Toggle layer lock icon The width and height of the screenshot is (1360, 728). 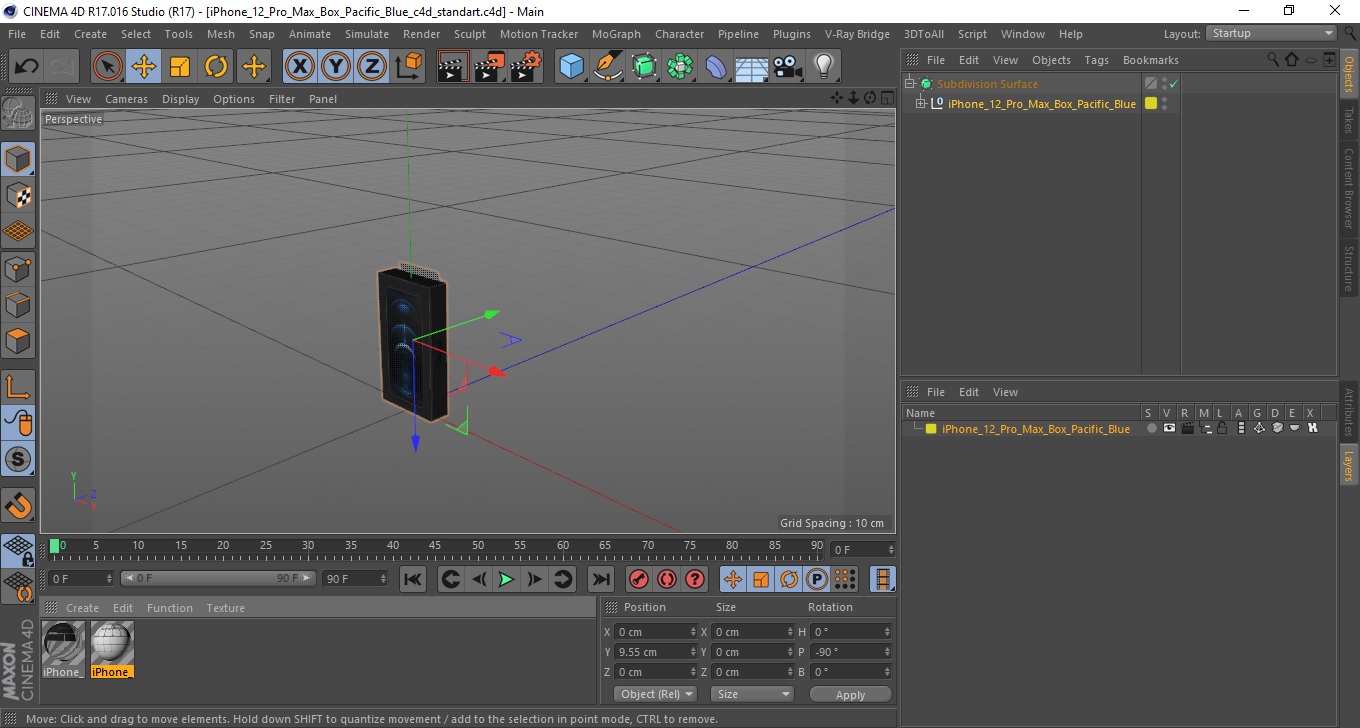tap(1222, 428)
